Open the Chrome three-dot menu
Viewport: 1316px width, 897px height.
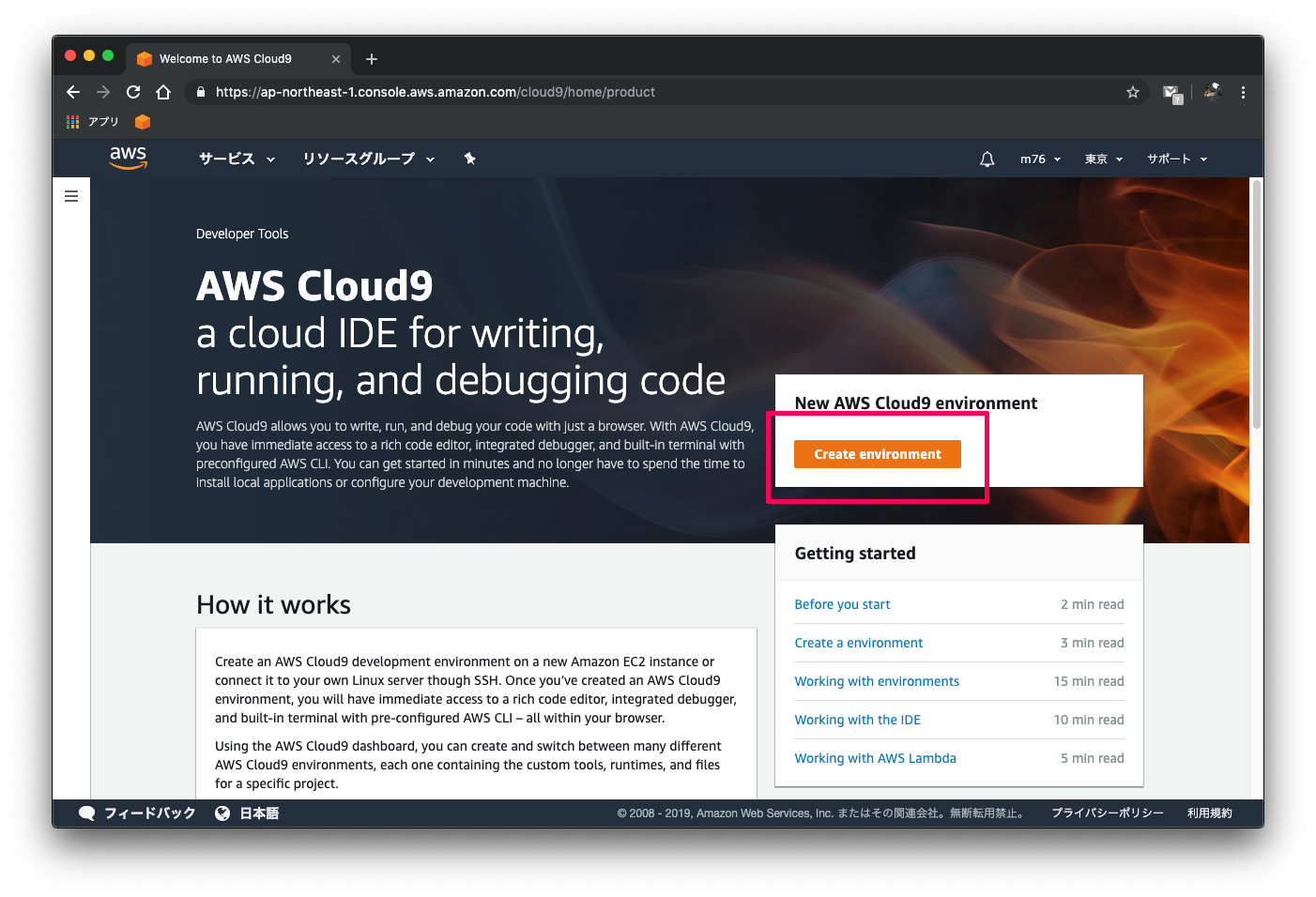pos(1243,92)
